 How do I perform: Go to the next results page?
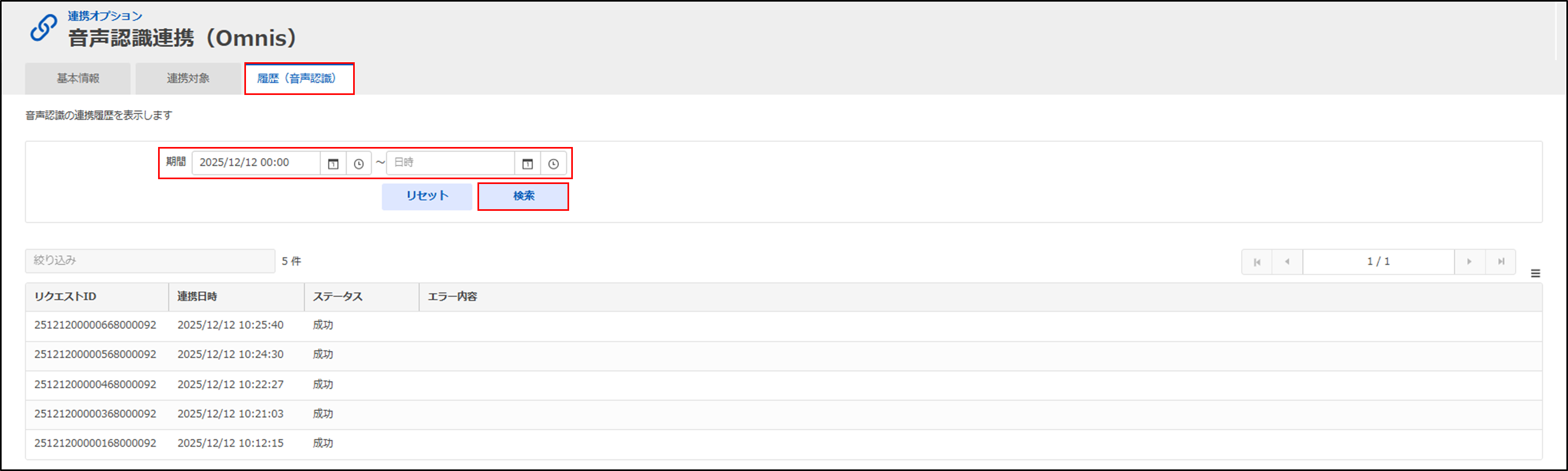[x=1469, y=262]
